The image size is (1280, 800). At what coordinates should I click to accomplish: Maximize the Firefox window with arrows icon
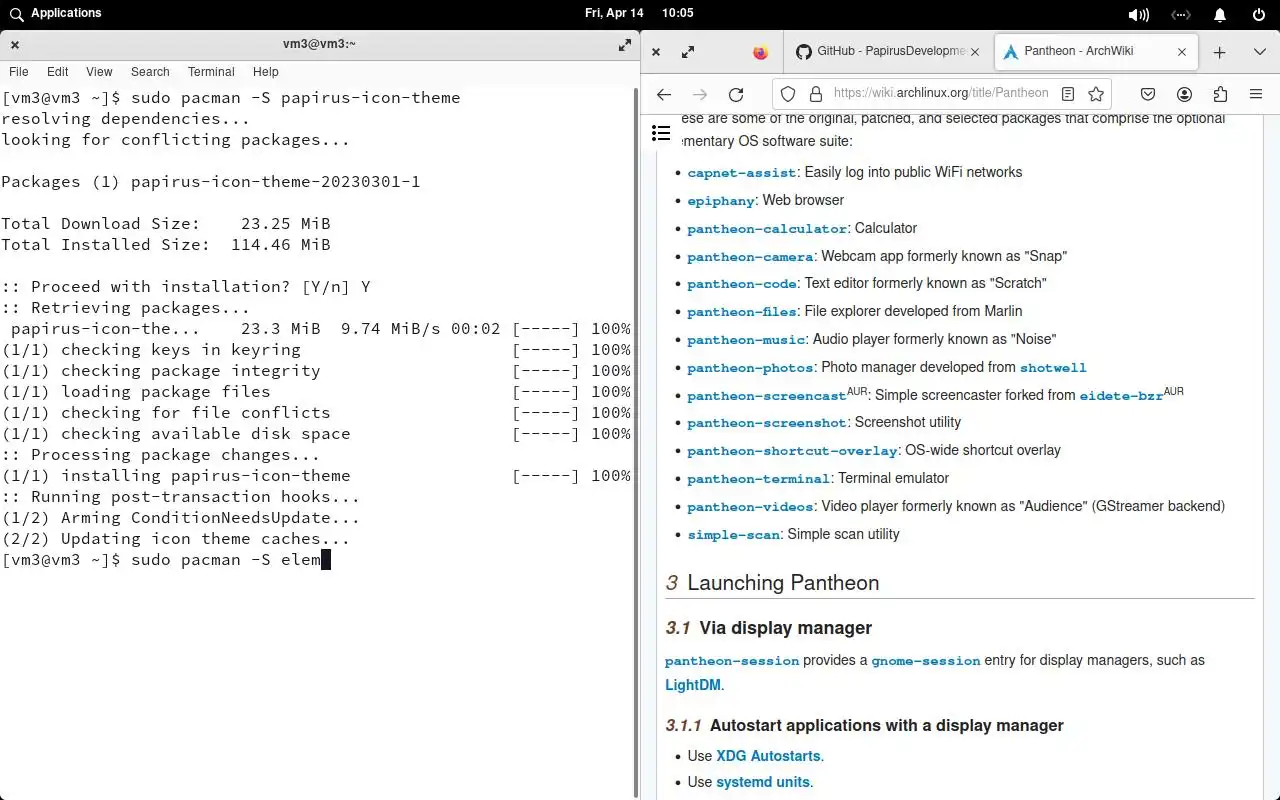[688, 52]
